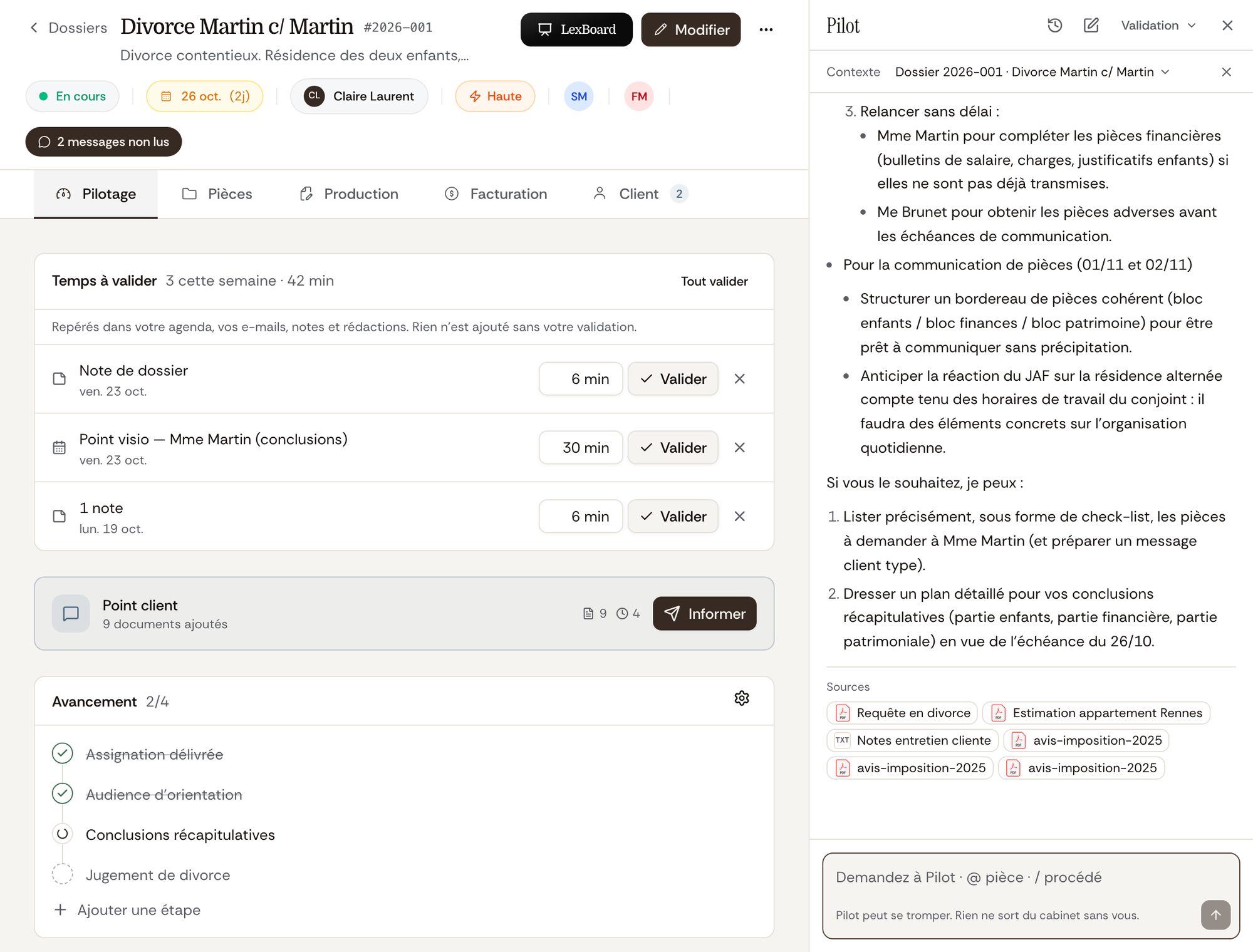
Task: Uncheck the Assignation délivrée step
Action: pos(63,753)
